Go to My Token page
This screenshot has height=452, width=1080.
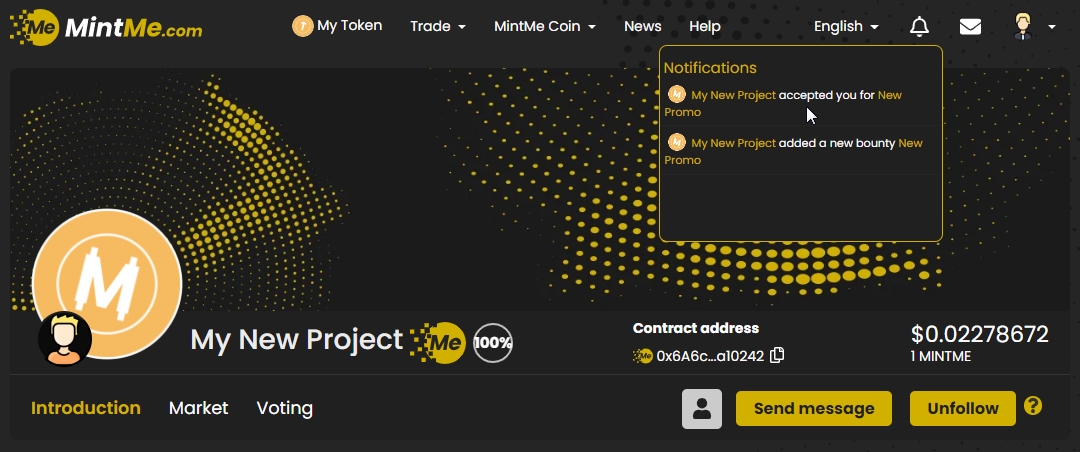[x=337, y=26]
